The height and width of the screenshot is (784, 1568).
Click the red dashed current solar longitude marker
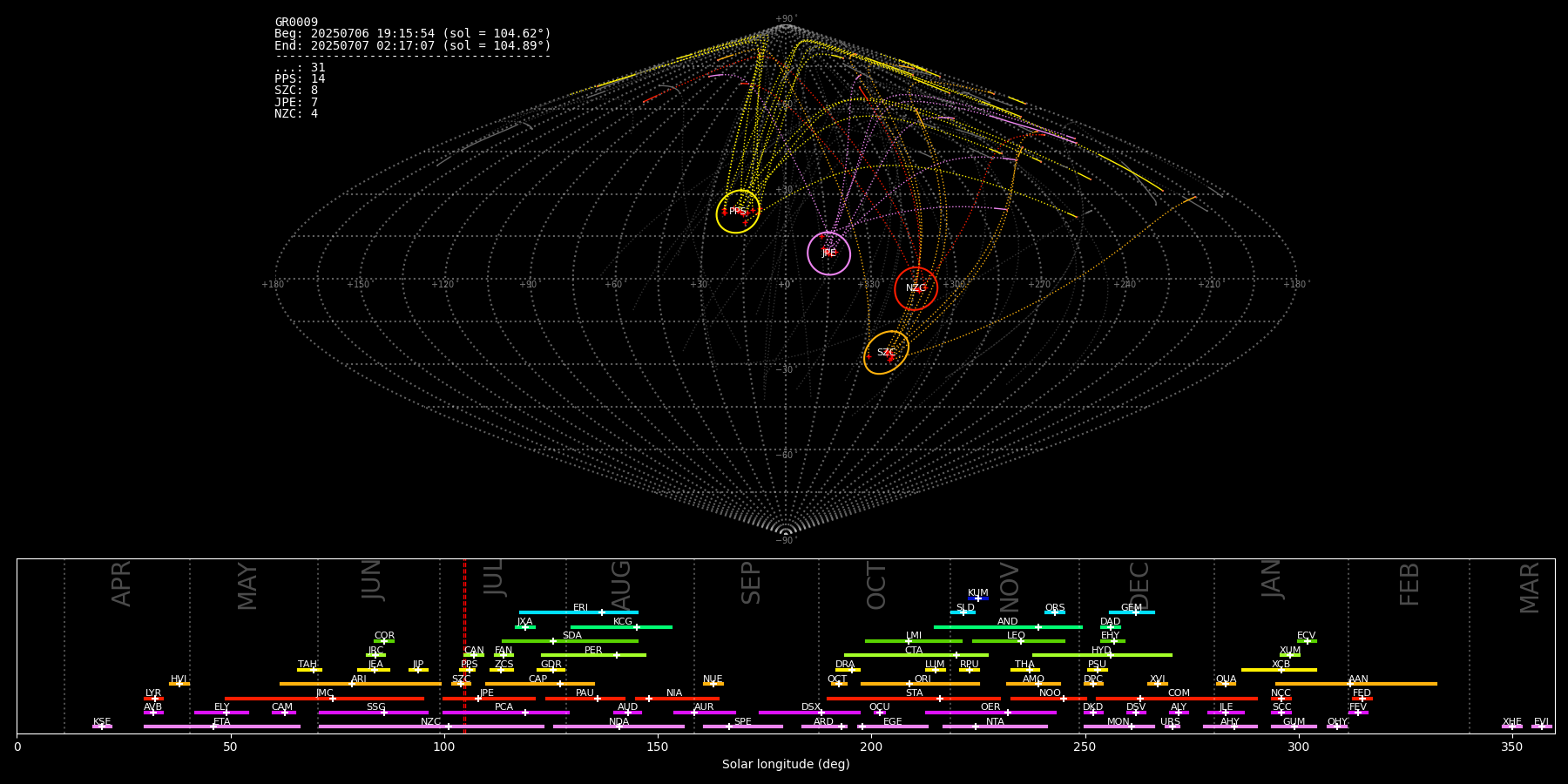pos(464,645)
